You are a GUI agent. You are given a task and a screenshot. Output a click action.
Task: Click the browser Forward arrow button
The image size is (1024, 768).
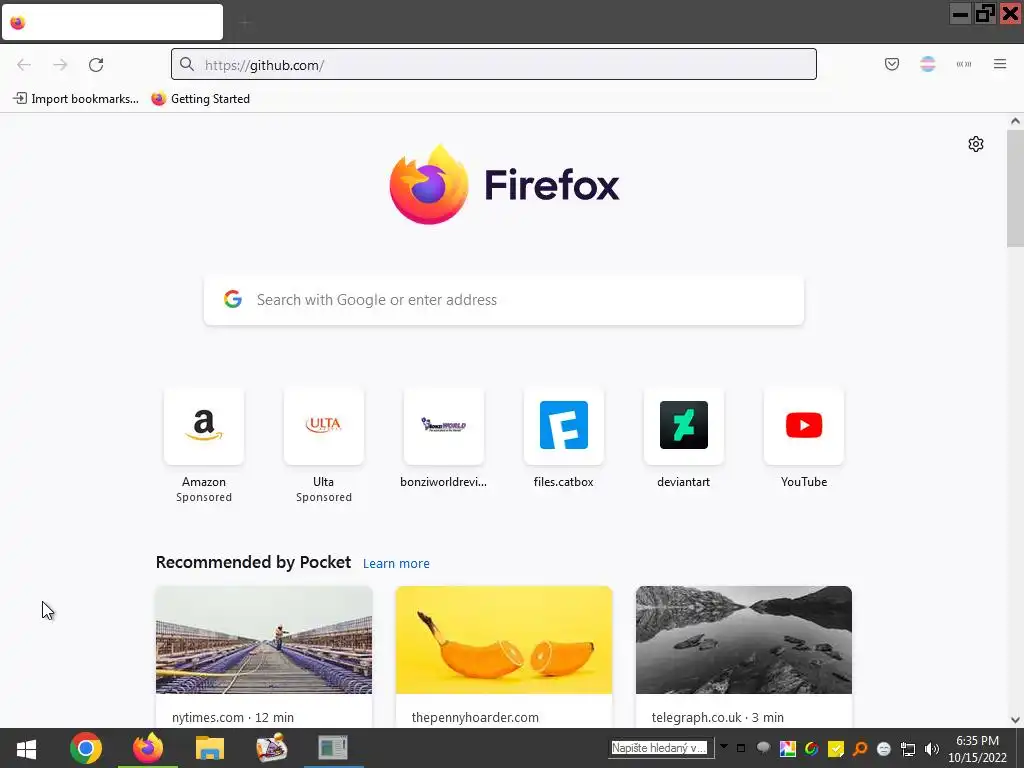(x=60, y=65)
